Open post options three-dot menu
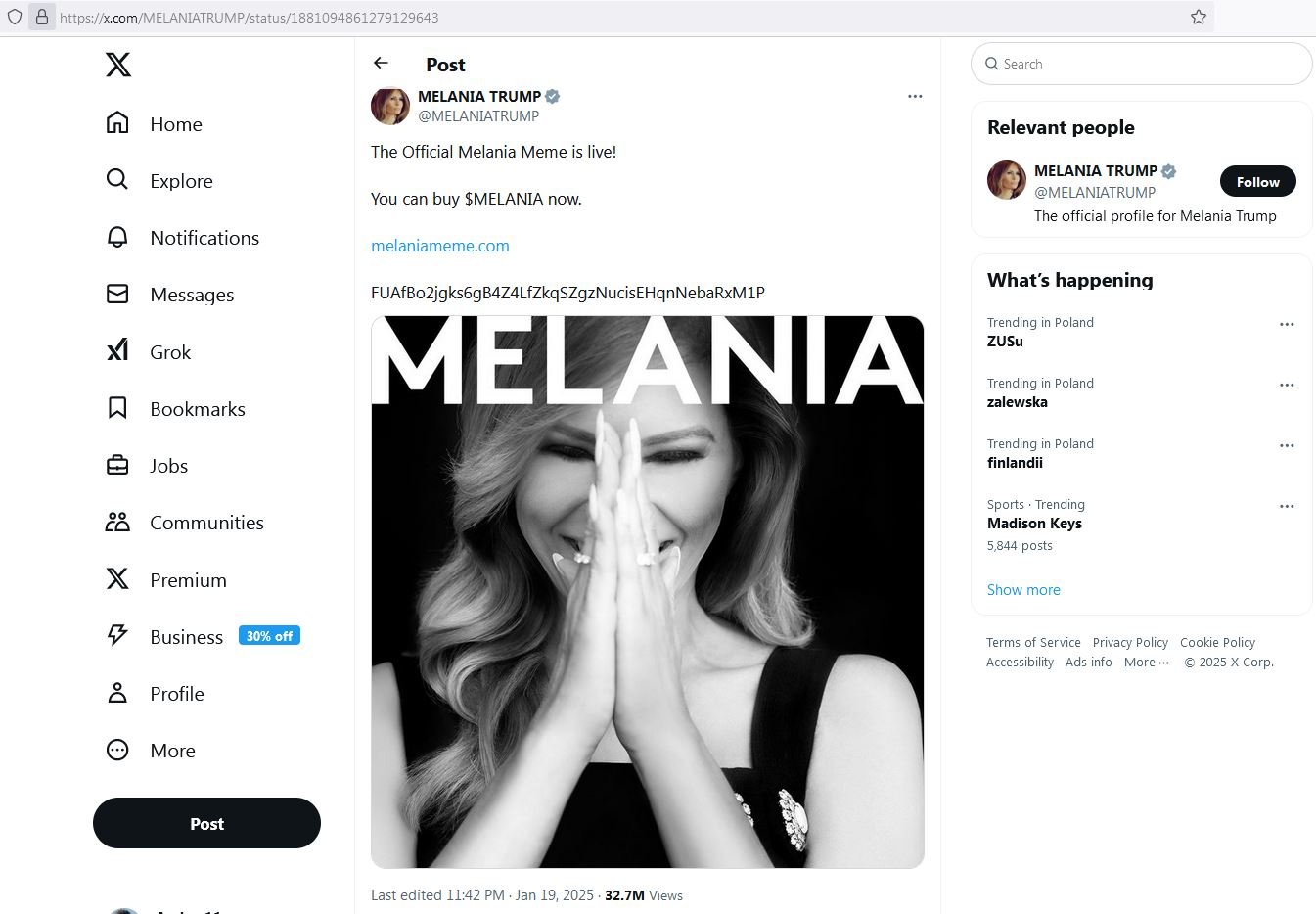 coord(915,97)
